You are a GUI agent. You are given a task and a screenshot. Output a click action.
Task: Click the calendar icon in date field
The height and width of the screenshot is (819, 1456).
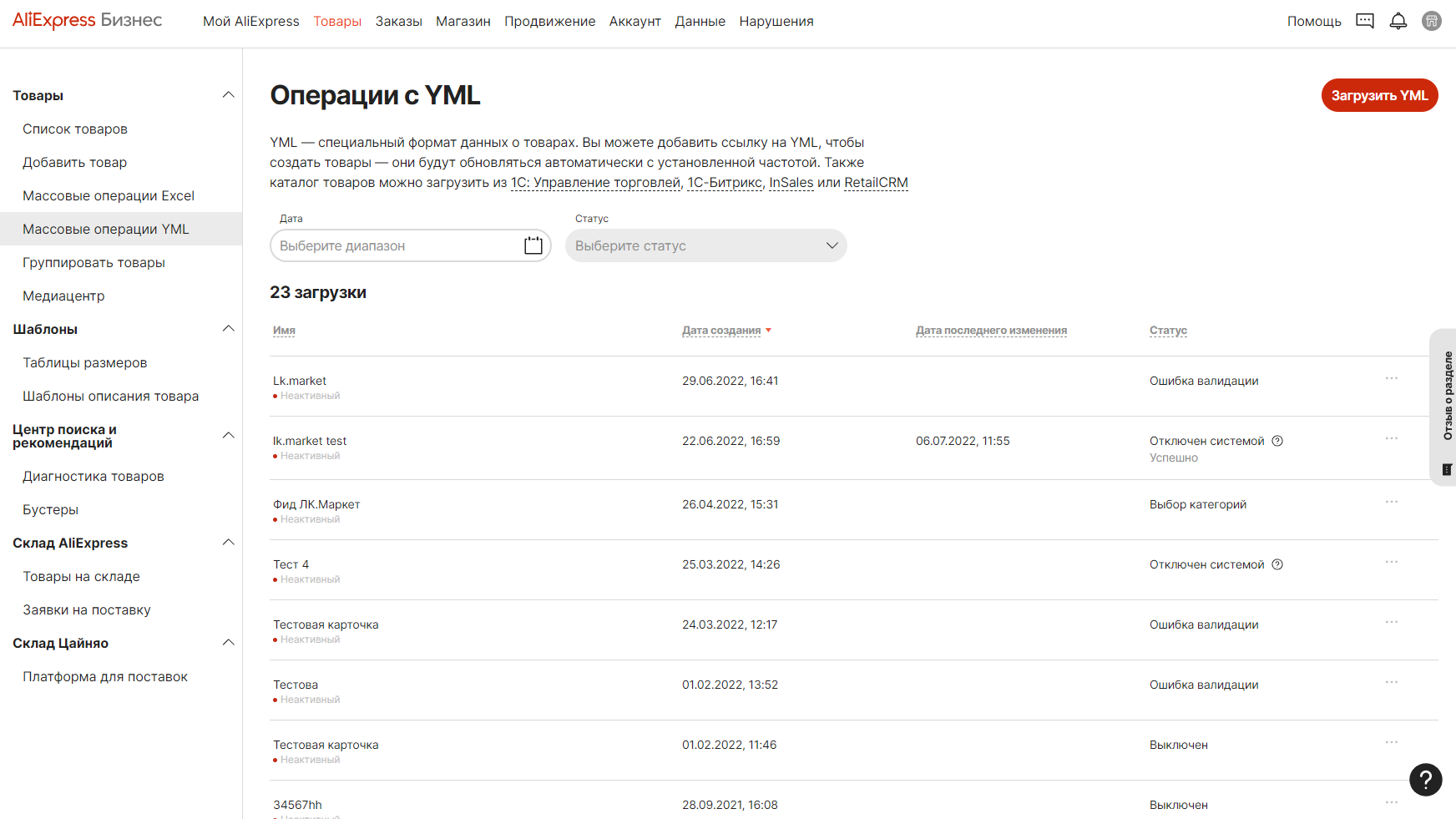coord(533,245)
